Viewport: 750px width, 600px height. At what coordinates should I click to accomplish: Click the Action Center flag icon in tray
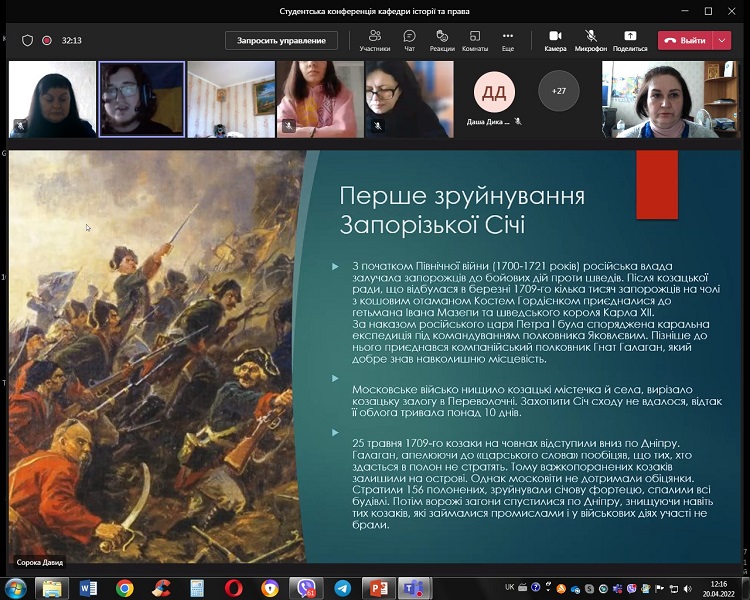tap(660, 589)
